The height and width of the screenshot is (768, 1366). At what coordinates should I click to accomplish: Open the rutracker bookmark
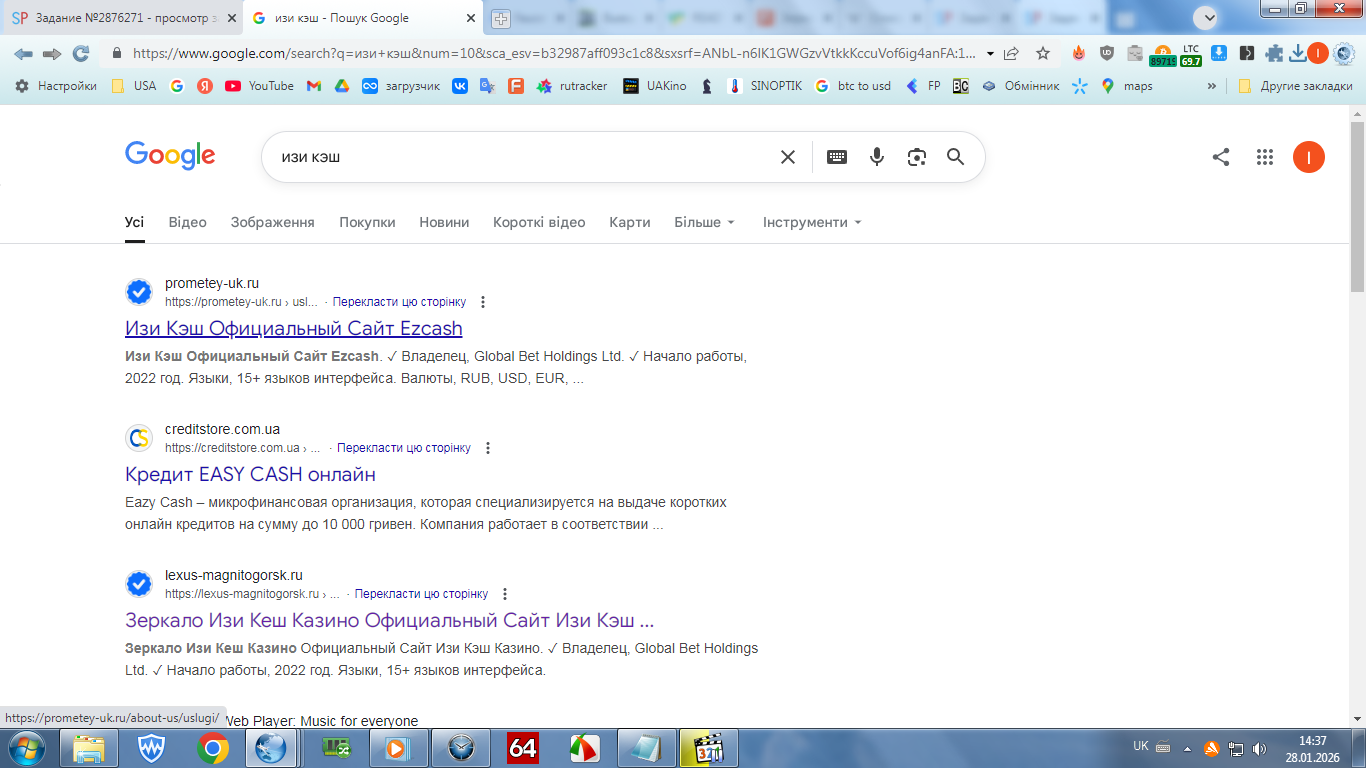[572, 86]
